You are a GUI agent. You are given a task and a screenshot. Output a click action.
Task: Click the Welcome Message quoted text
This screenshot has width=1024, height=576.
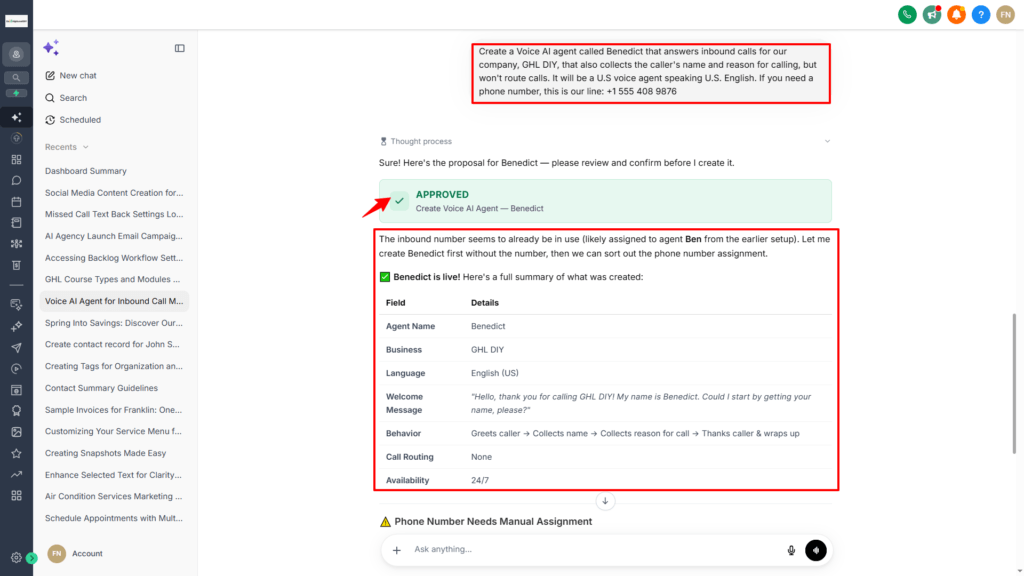pos(641,403)
